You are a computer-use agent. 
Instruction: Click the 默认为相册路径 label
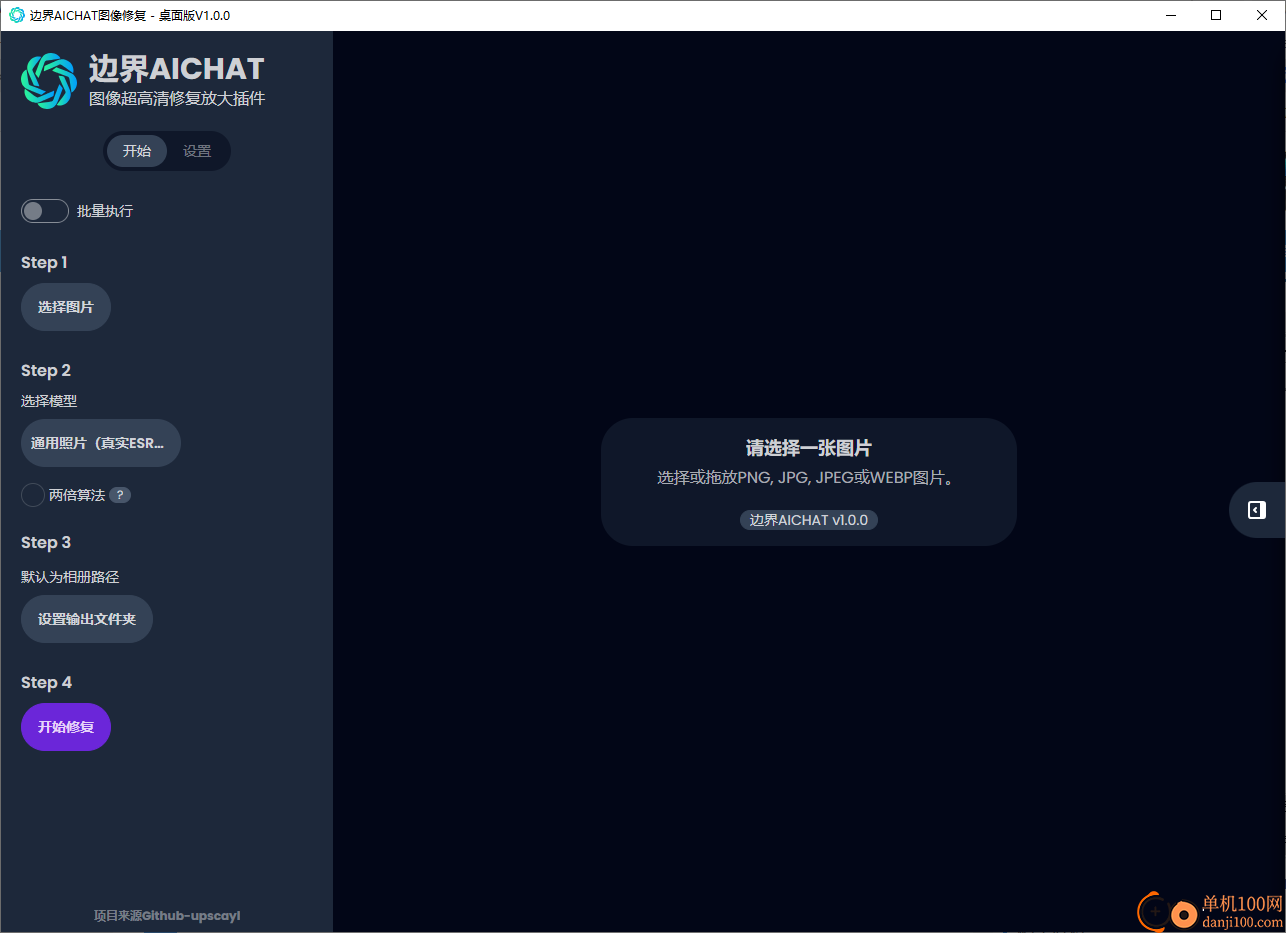coord(70,577)
